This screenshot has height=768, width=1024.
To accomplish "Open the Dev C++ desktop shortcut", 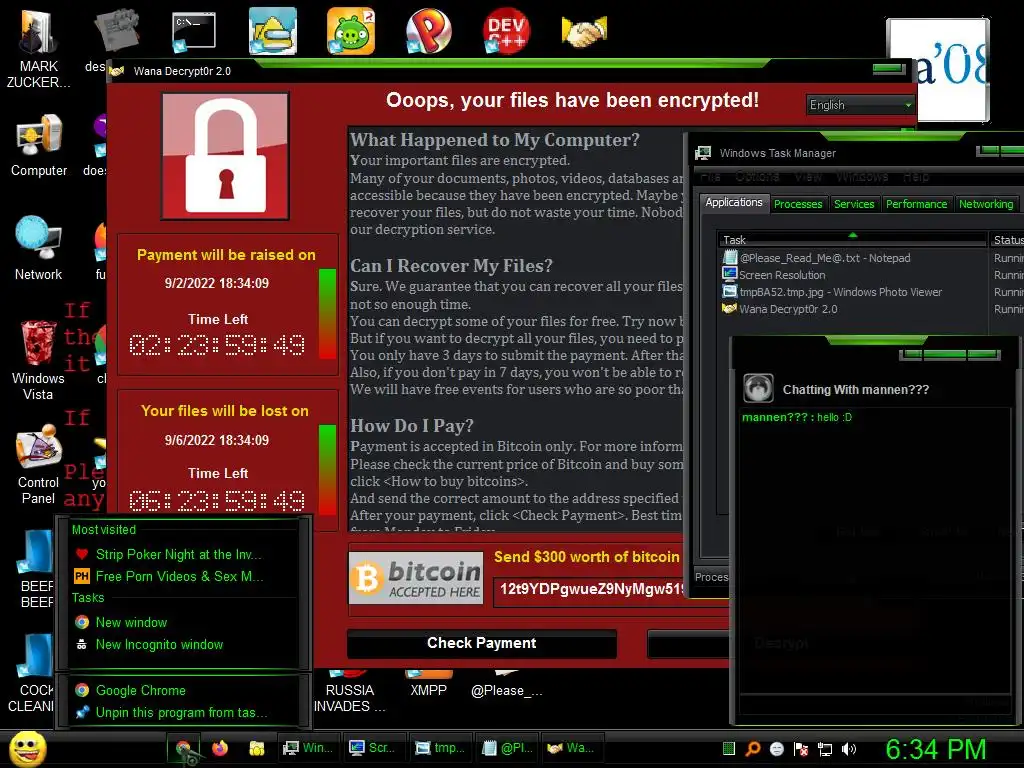I will (x=506, y=31).
